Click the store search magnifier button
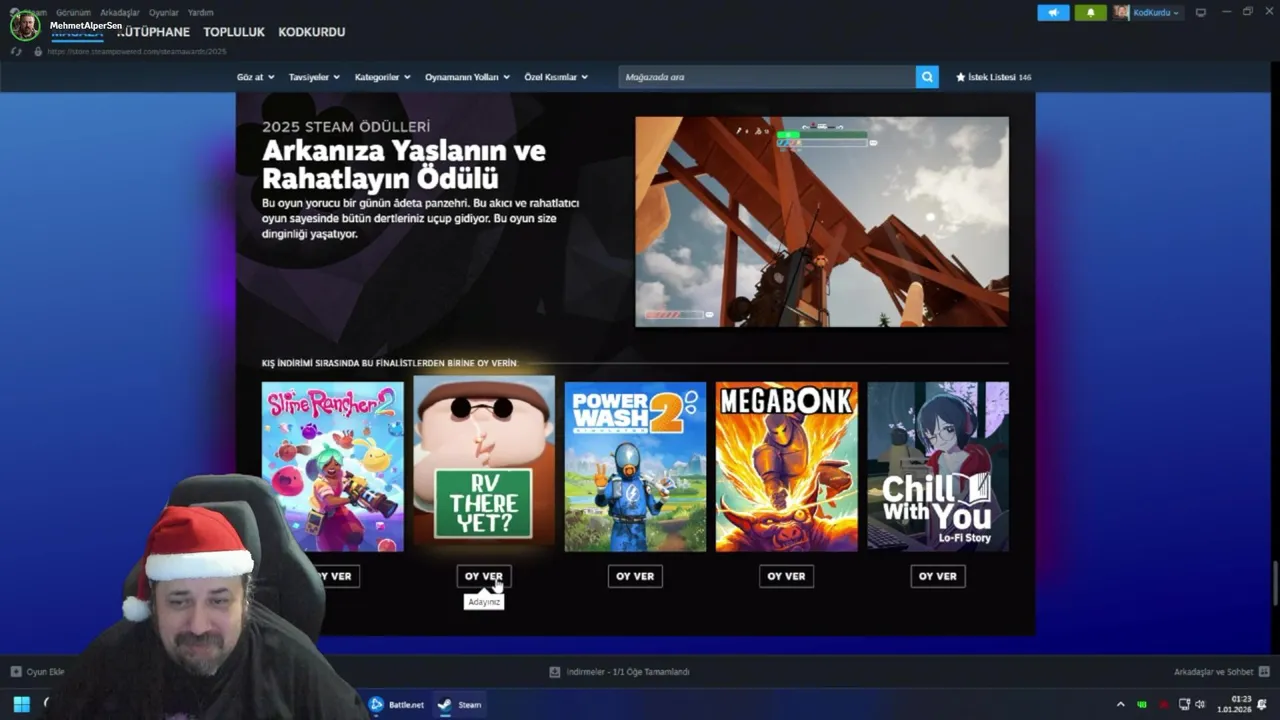Viewport: 1280px width, 720px height. [x=927, y=77]
